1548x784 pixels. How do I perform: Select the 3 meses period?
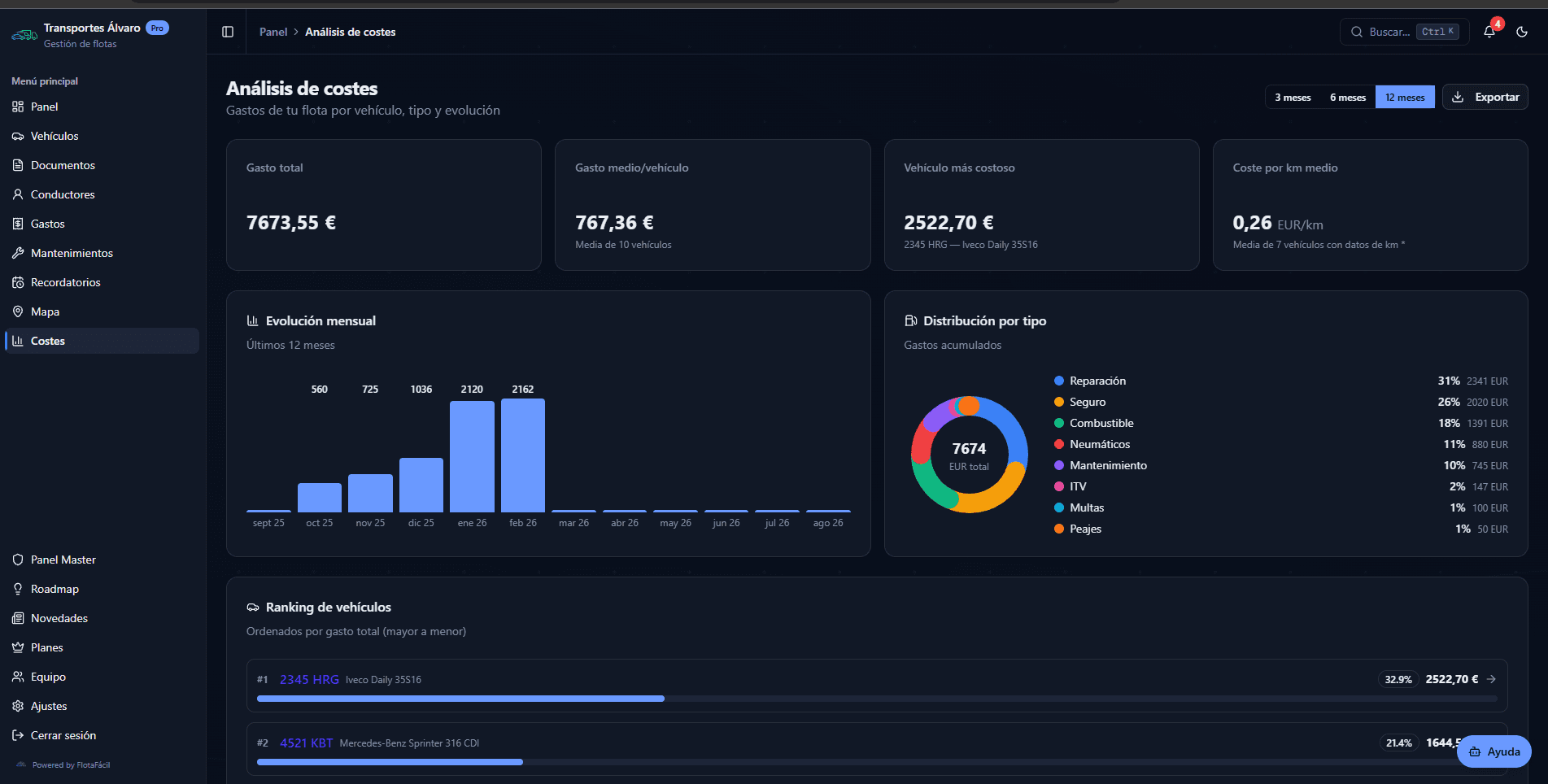tap(1293, 97)
